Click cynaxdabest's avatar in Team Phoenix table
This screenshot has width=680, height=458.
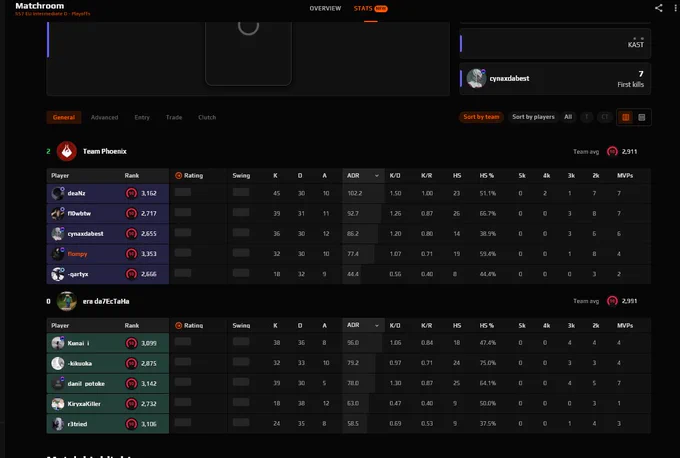58,233
